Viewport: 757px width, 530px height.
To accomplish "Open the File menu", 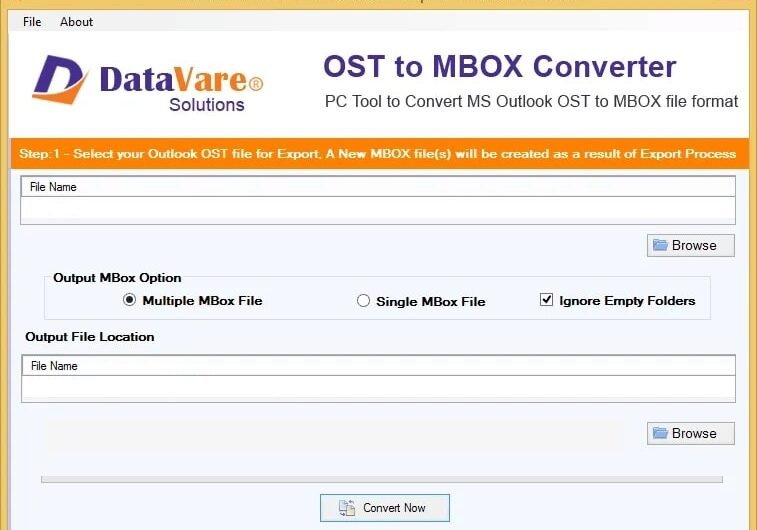I will click(32, 21).
